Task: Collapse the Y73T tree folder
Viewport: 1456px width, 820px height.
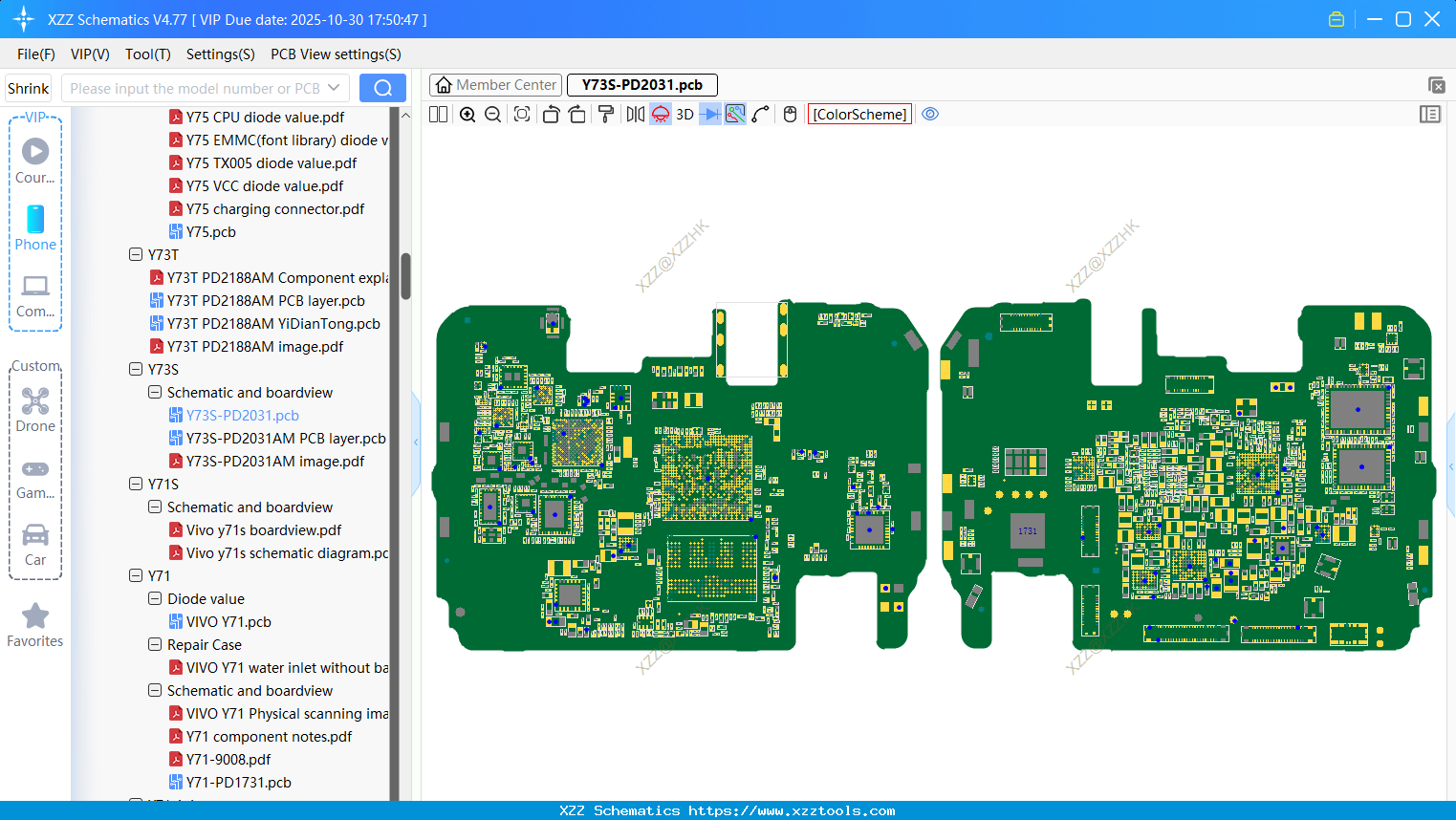Action: (136, 255)
